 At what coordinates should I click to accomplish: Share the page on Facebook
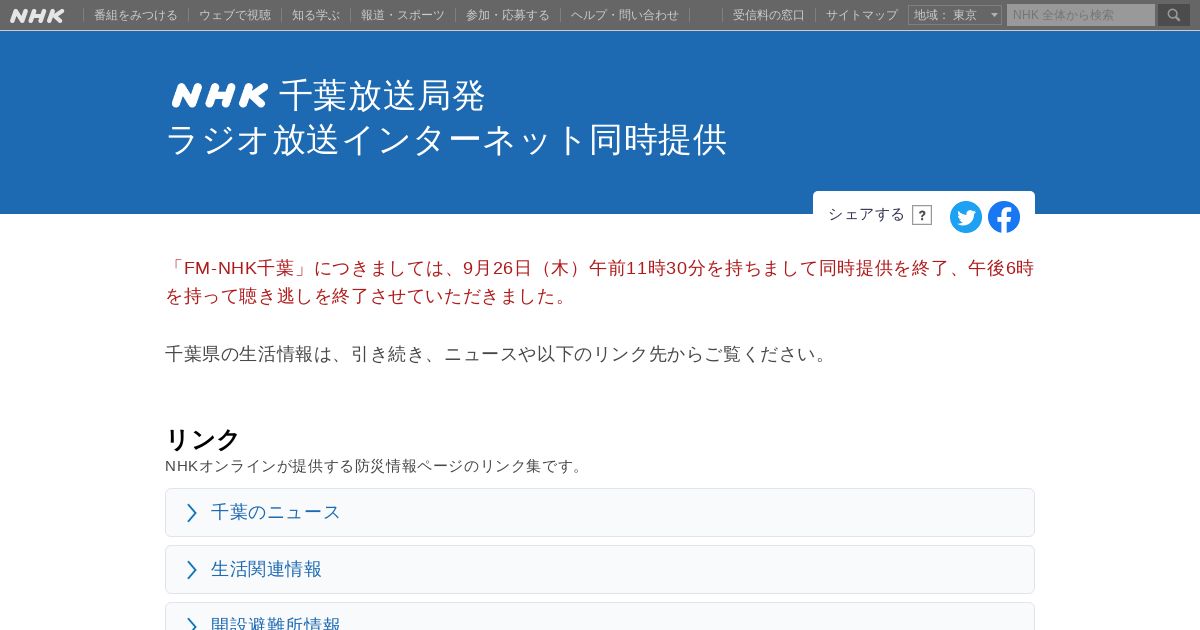click(x=1004, y=217)
